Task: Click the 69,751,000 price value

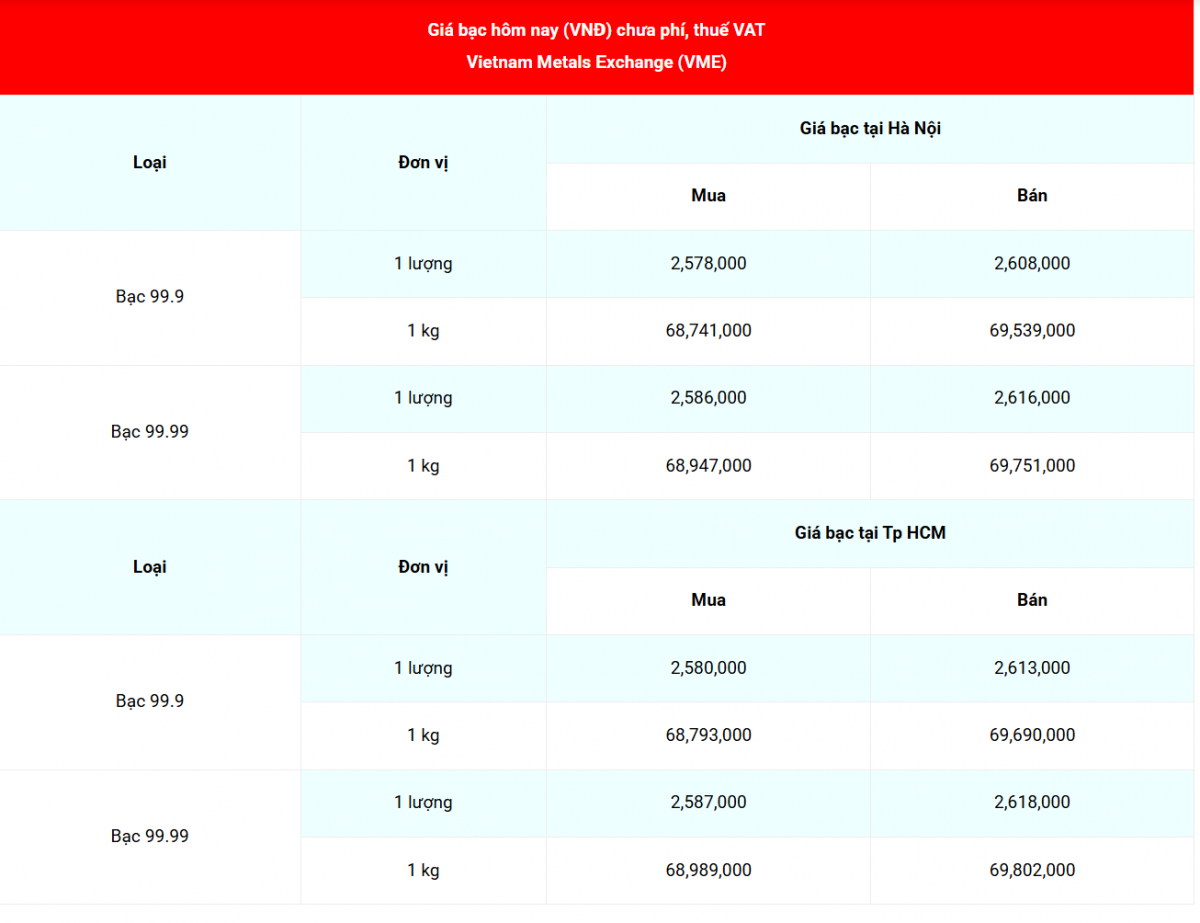Action: 1032,466
